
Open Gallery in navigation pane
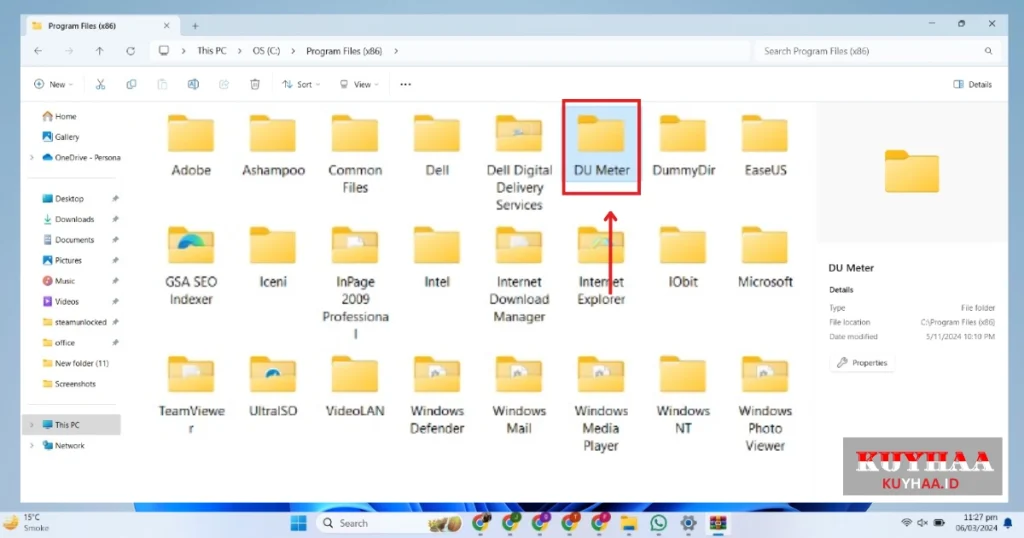point(61,136)
